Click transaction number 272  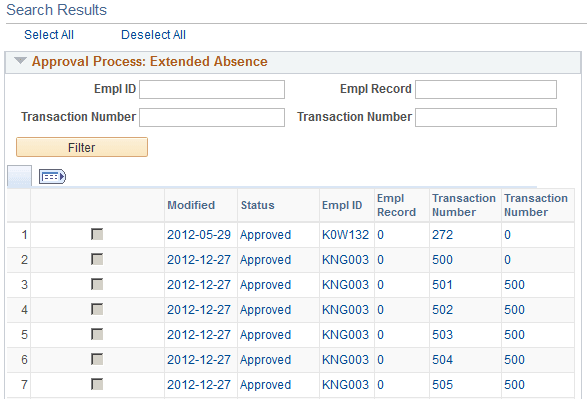pyautogui.click(x=442, y=235)
